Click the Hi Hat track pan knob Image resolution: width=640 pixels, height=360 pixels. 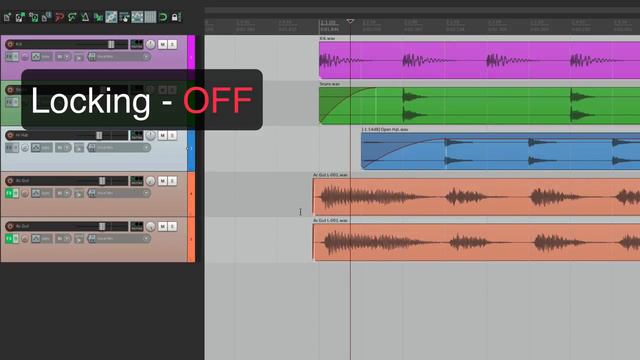click(151, 135)
